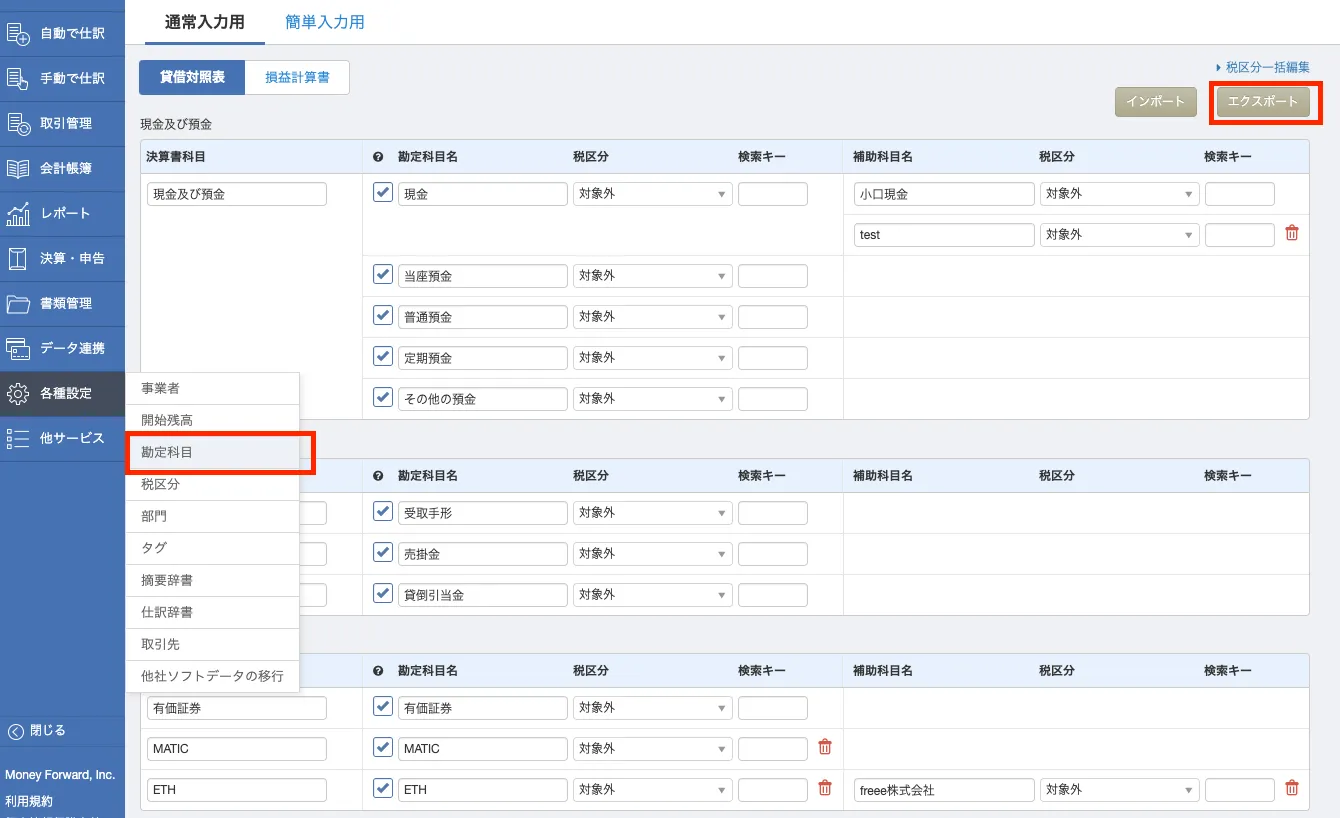
Task: Click the 自動で仕訳 sidebar icon
Action: 19,33
